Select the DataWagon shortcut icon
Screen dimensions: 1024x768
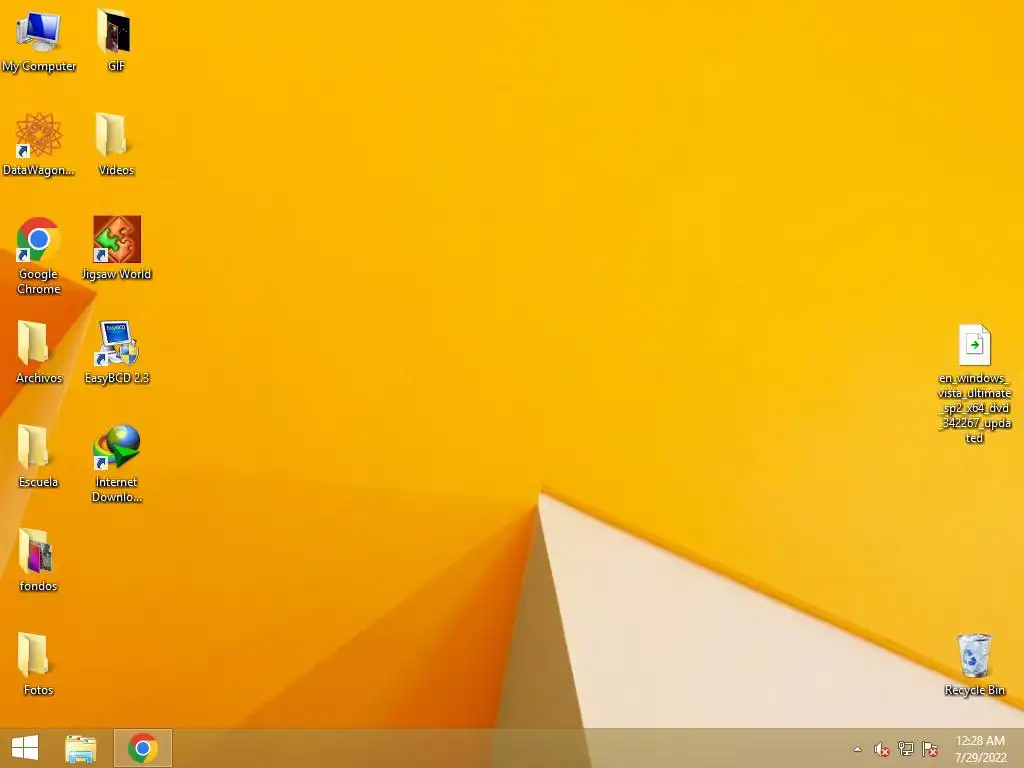[39, 135]
